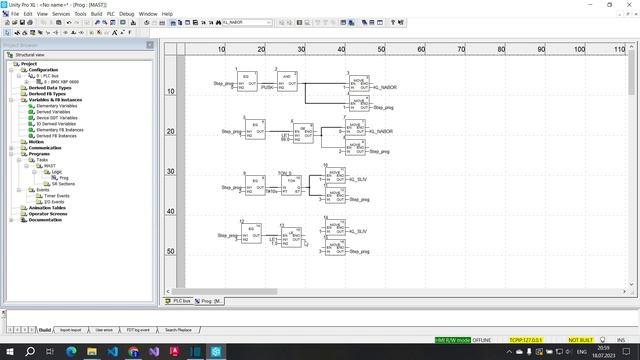Image resolution: width=640 pixels, height=360 pixels.
Task: Open the Debug menu
Action: click(x=127, y=14)
